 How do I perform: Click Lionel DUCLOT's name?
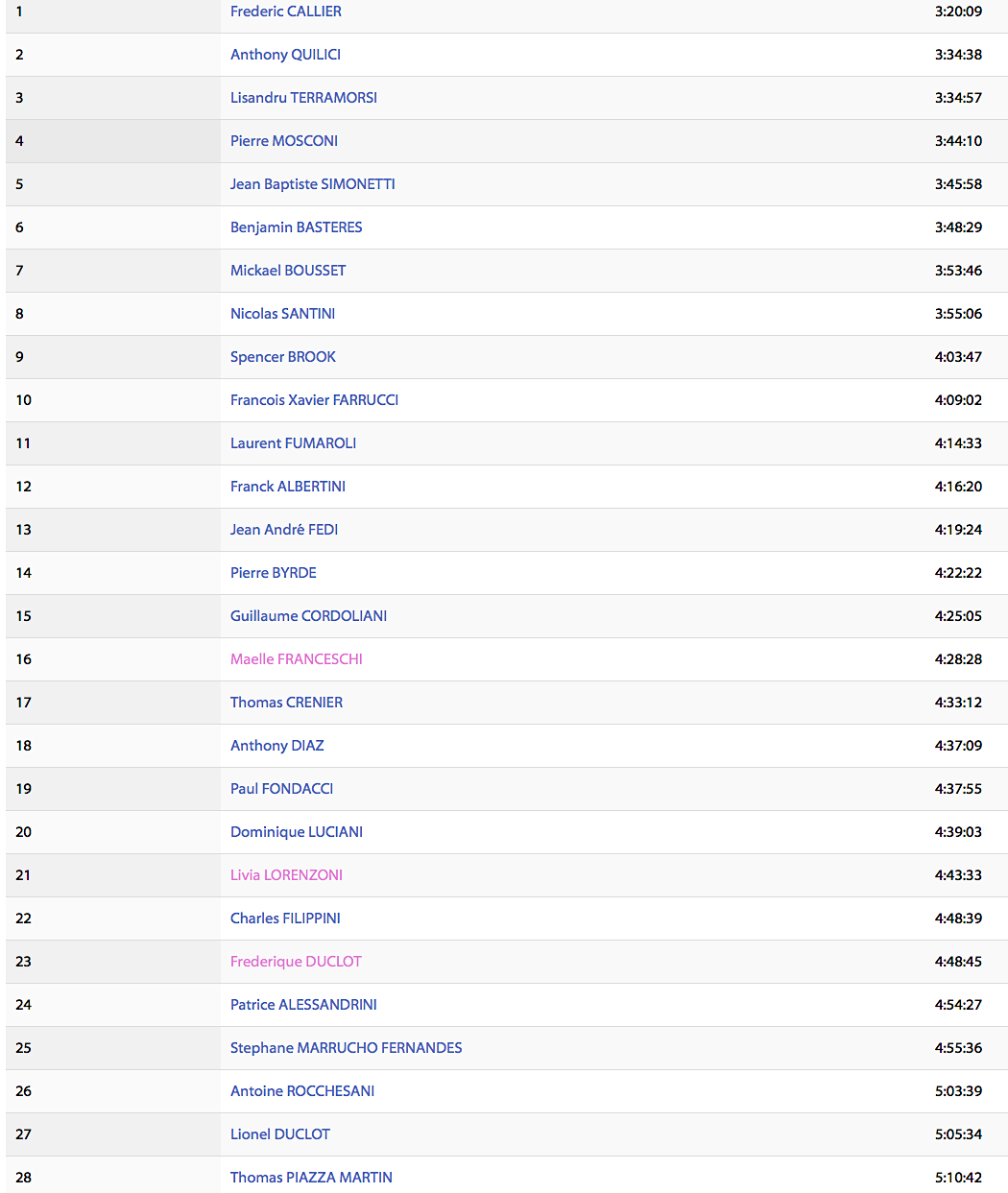(279, 1134)
